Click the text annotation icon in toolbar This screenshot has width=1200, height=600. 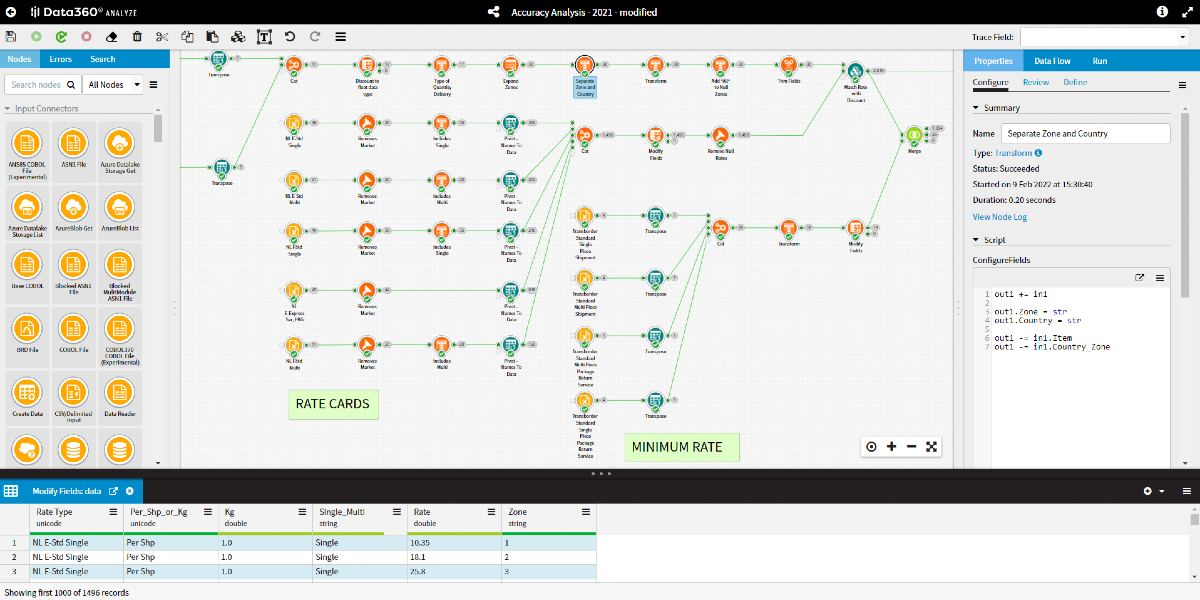(x=264, y=36)
